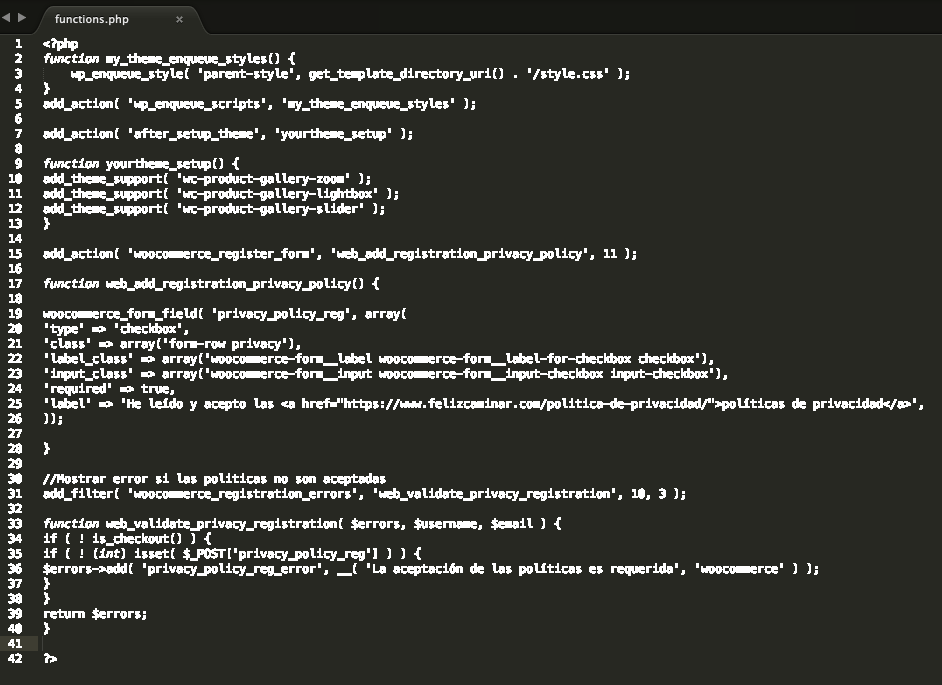Viewport: 942px width, 685px height.
Task: Click $_POST['privacy_policy_reg'] on line 35
Action: 281,554
